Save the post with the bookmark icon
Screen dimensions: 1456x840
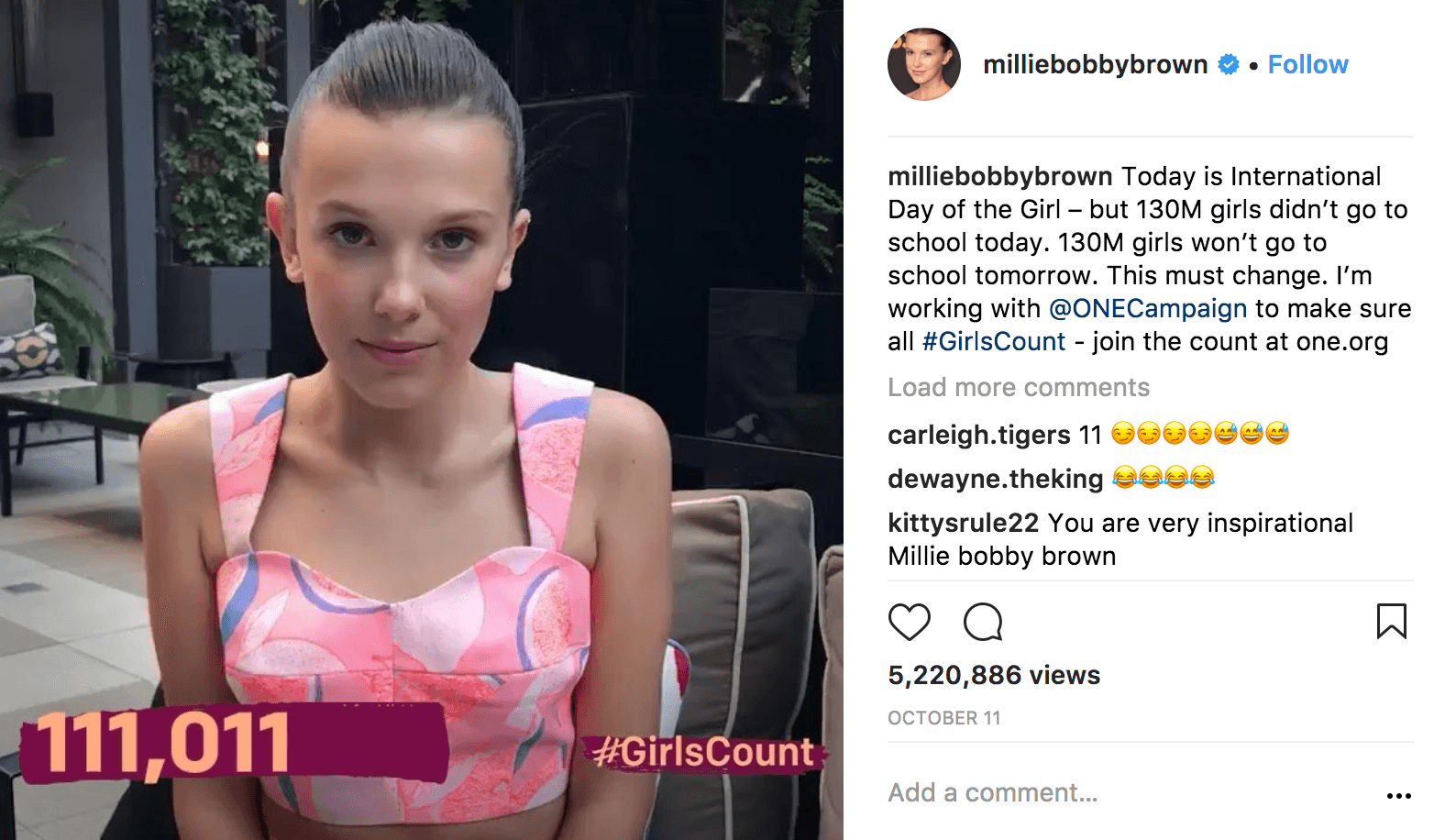(1392, 621)
